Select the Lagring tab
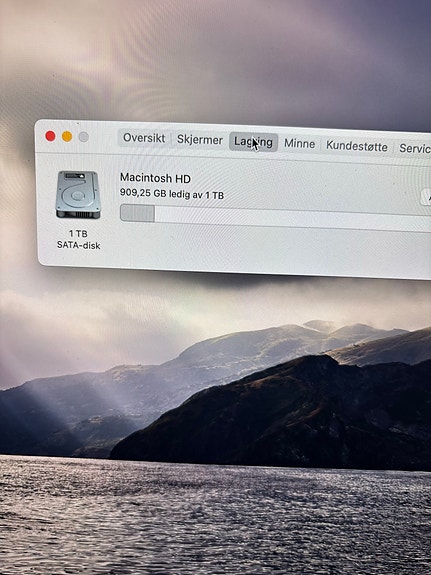431x575 pixels. click(253, 142)
